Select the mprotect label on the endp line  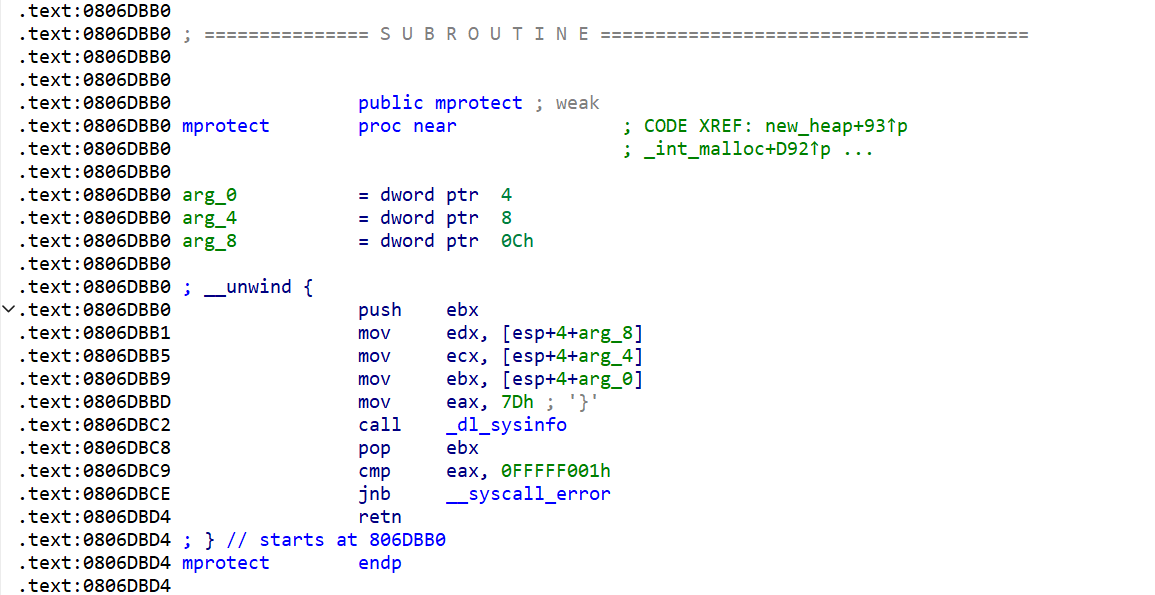coord(226,562)
